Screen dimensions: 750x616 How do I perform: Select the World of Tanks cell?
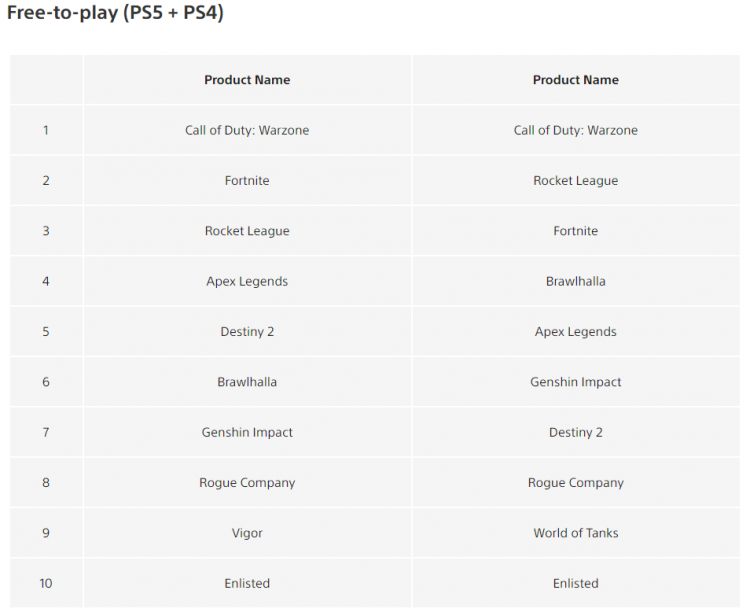(576, 533)
